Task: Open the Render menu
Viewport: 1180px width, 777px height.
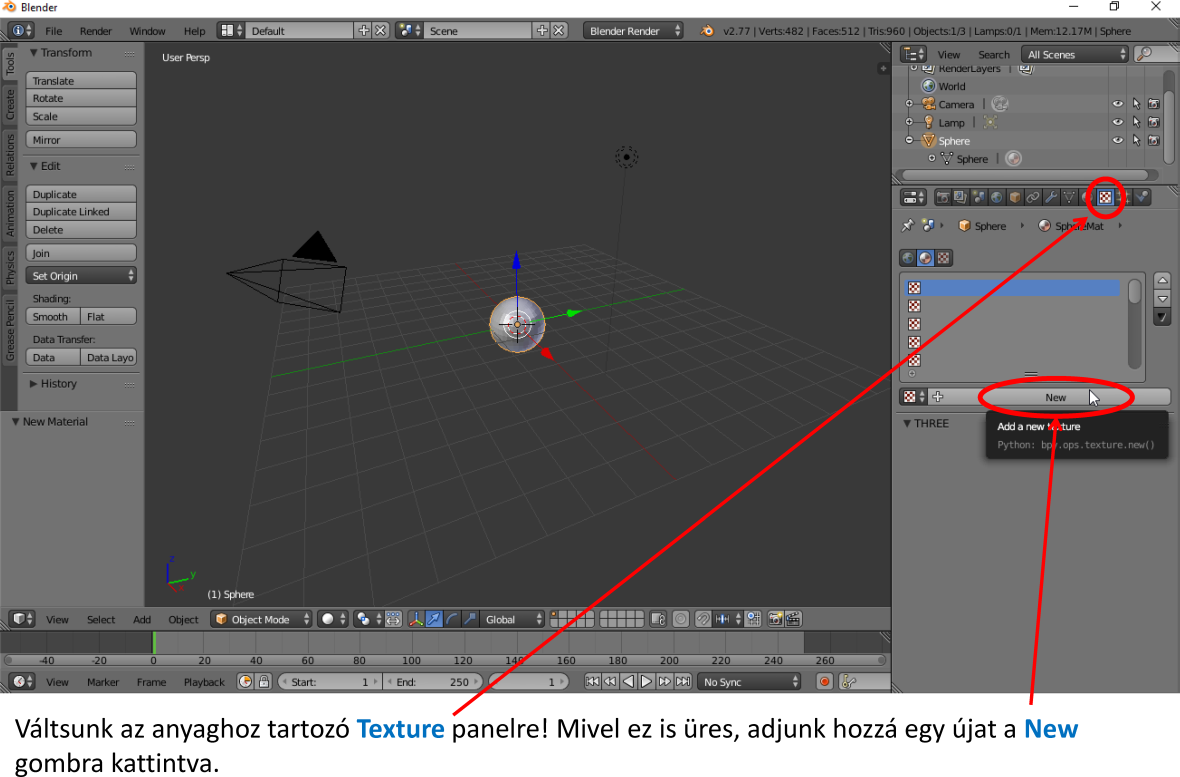Action: pyautogui.click(x=96, y=31)
